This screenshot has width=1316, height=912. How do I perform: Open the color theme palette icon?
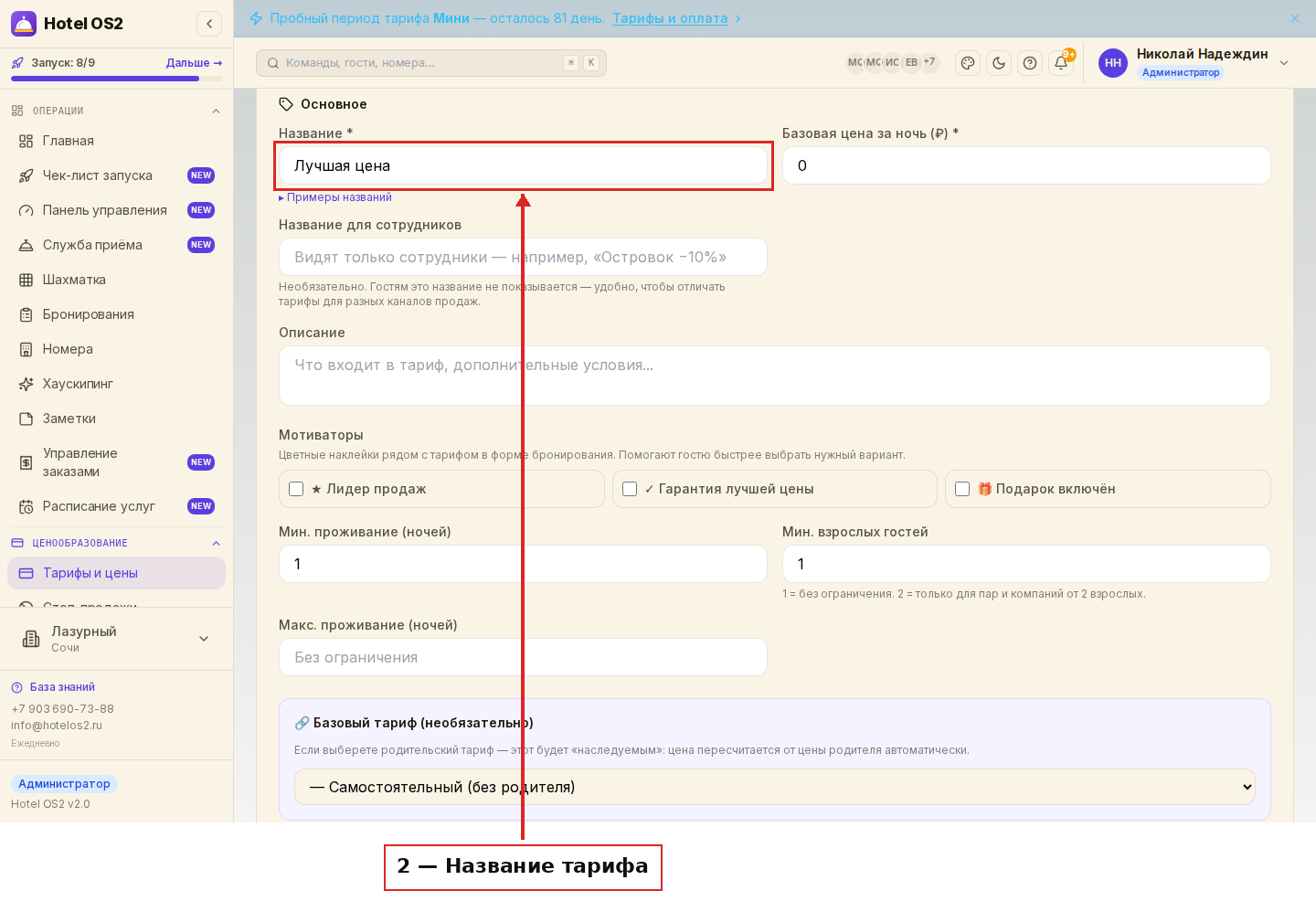pos(968,63)
